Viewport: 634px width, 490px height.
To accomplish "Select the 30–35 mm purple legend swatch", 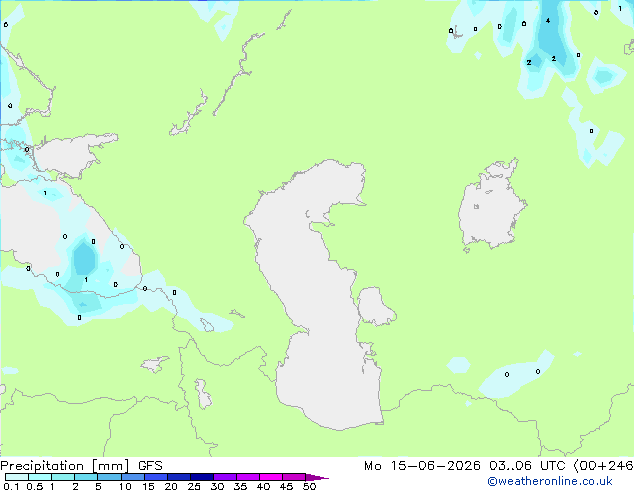I will tap(225, 477).
